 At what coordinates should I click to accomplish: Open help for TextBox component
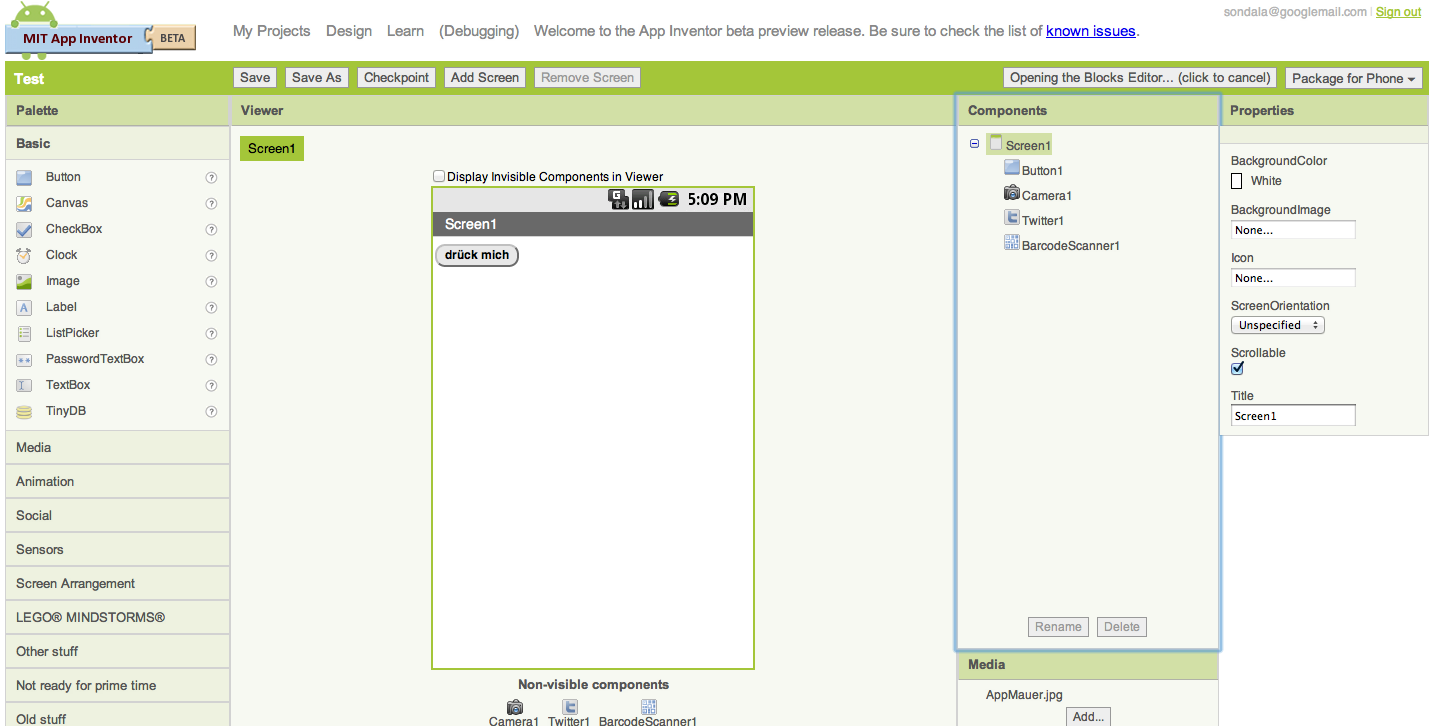tap(211, 385)
